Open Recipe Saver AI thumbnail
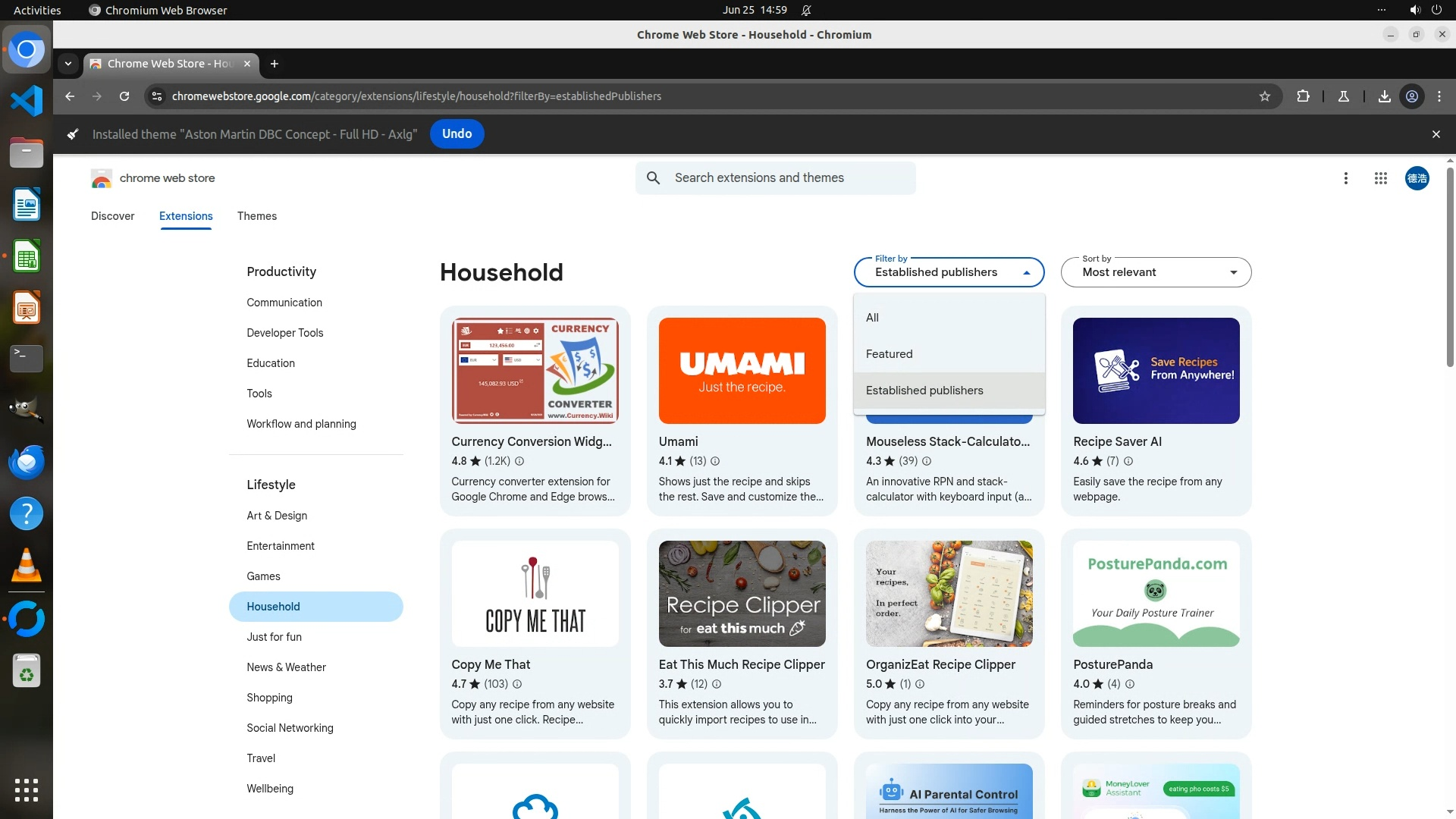 tap(1156, 371)
